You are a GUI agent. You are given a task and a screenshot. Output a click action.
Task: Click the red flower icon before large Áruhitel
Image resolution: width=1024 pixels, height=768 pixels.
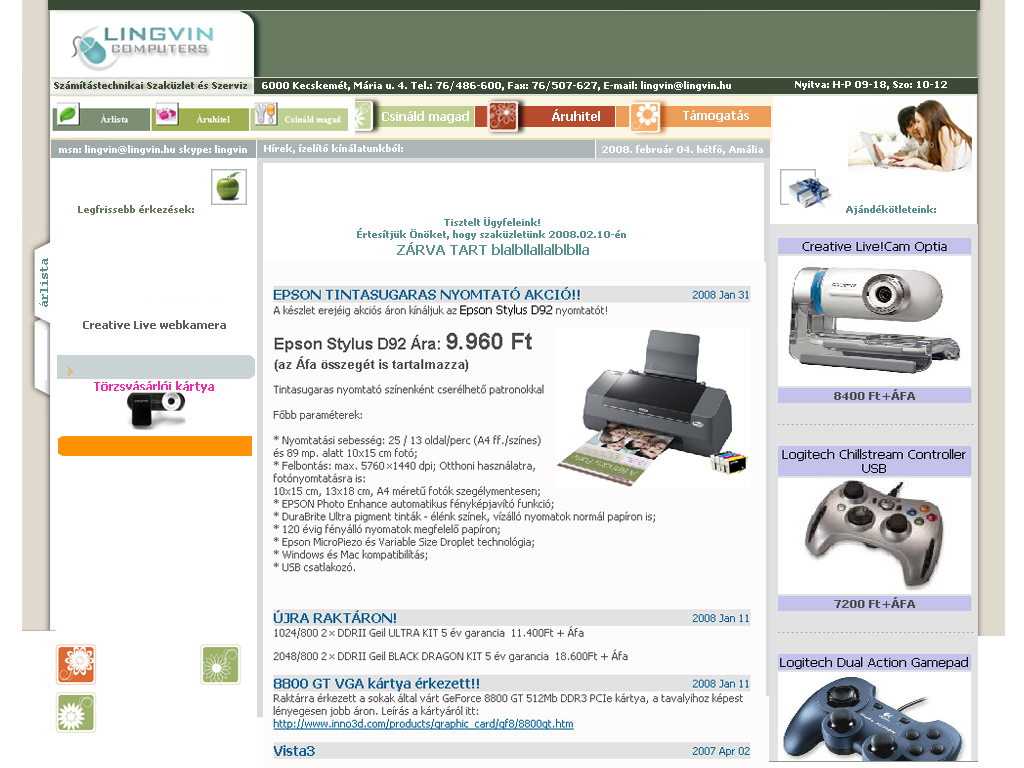click(503, 116)
